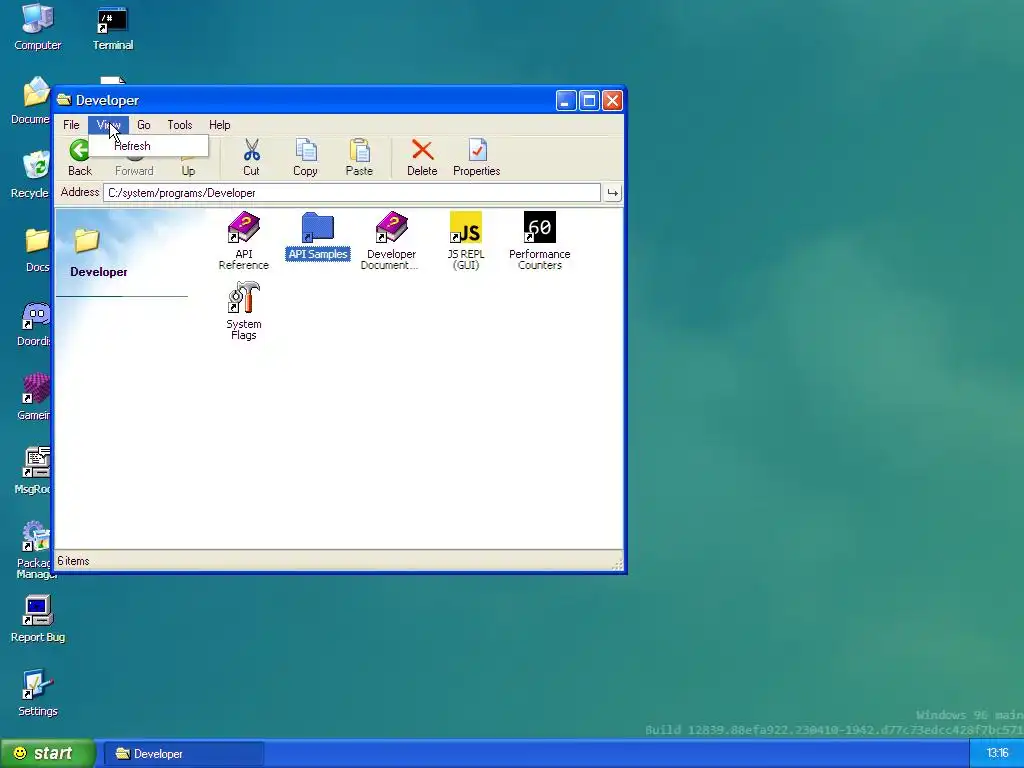The height and width of the screenshot is (768, 1024).
Task: Click the Paste toolbar button
Action: click(x=359, y=158)
